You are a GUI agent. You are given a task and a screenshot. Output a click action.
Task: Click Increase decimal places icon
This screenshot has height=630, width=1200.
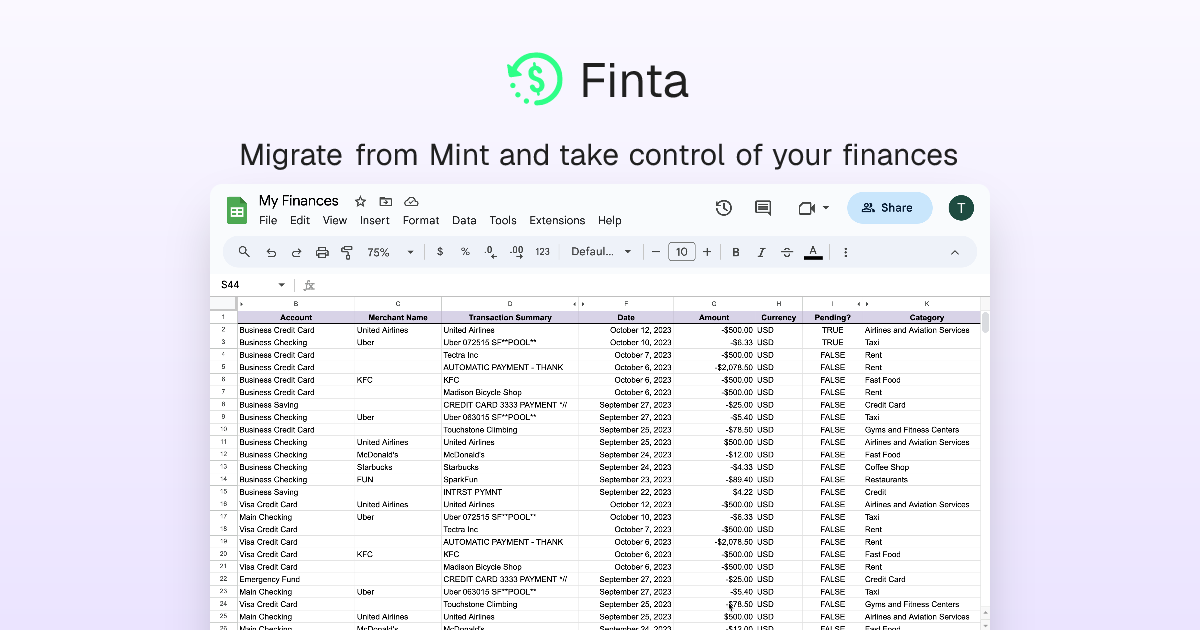516,252
